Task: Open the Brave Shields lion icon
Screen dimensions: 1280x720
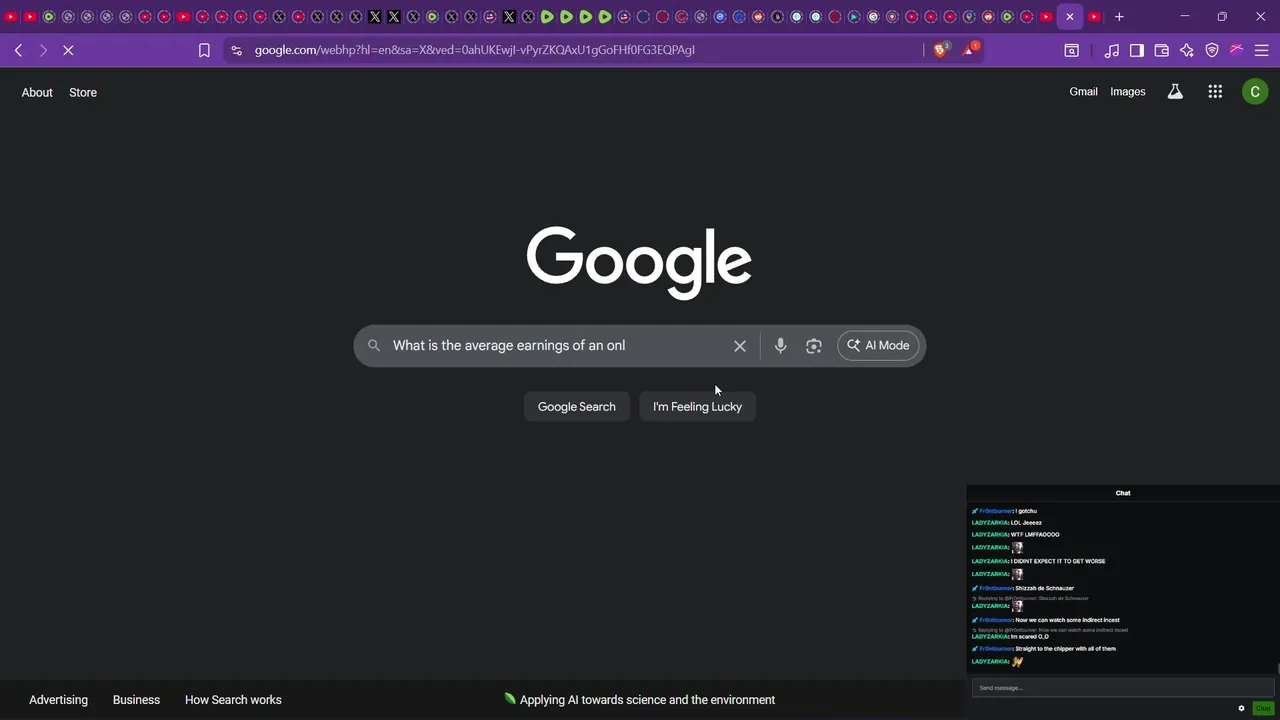Action: [x=941, y=49]
